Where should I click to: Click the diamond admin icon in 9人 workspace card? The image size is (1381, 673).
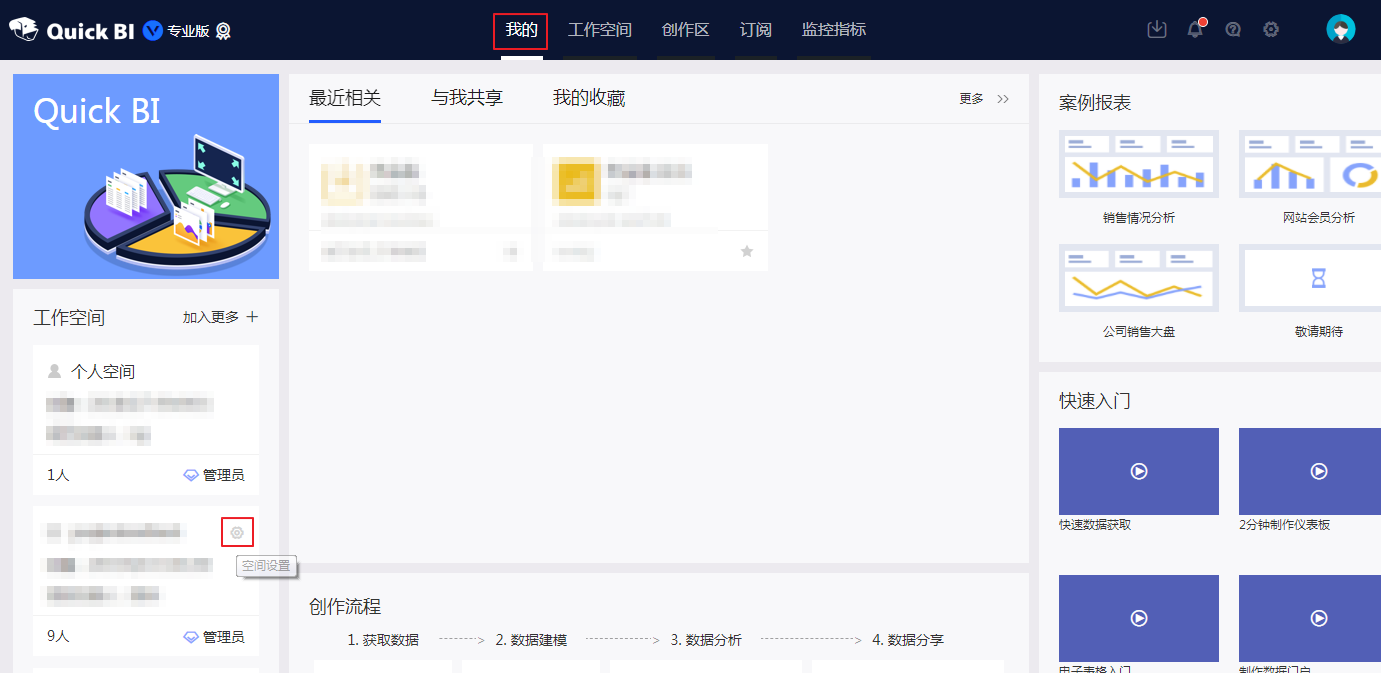191,637
